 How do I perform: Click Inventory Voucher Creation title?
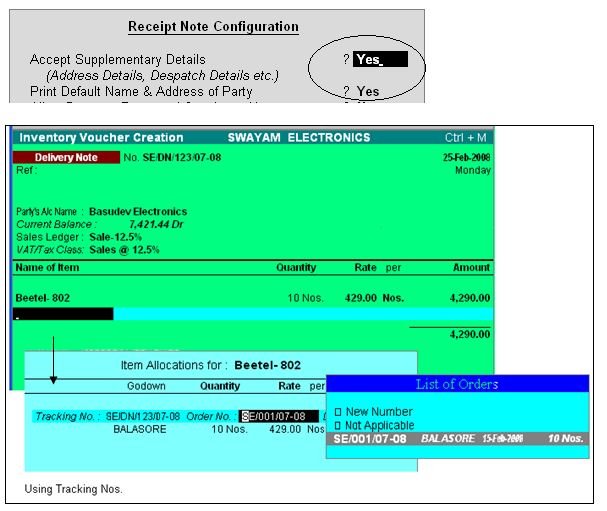101,137
